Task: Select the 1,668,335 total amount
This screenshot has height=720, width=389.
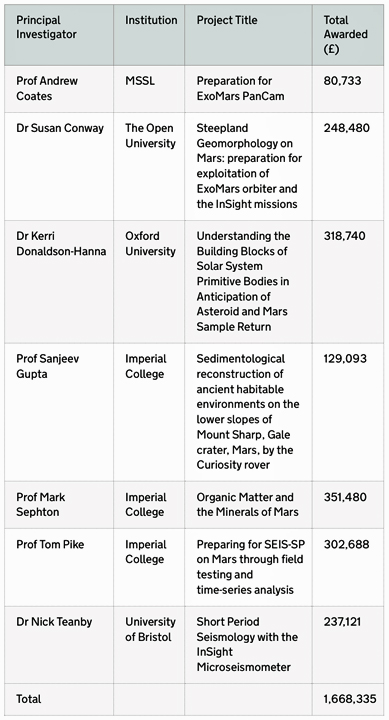Action: point(350,699)
